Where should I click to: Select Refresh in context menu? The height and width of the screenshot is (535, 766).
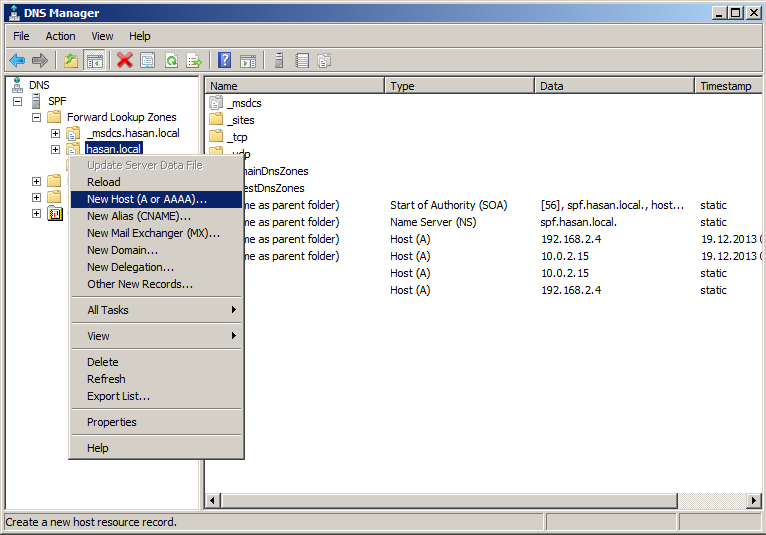(x=156, y=379)
